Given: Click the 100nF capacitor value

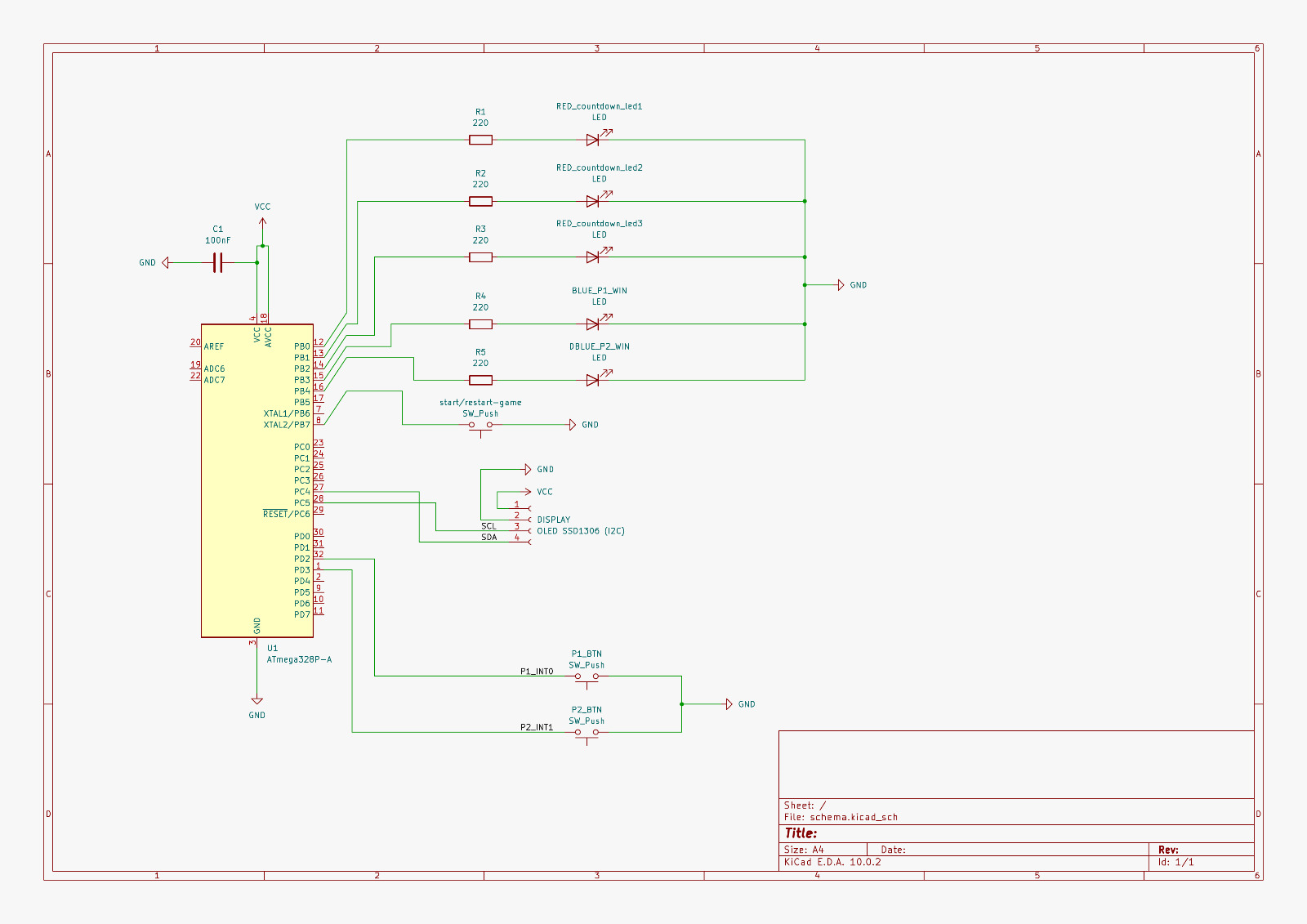Looking at the screenshot, I should (x=218, y=241).
